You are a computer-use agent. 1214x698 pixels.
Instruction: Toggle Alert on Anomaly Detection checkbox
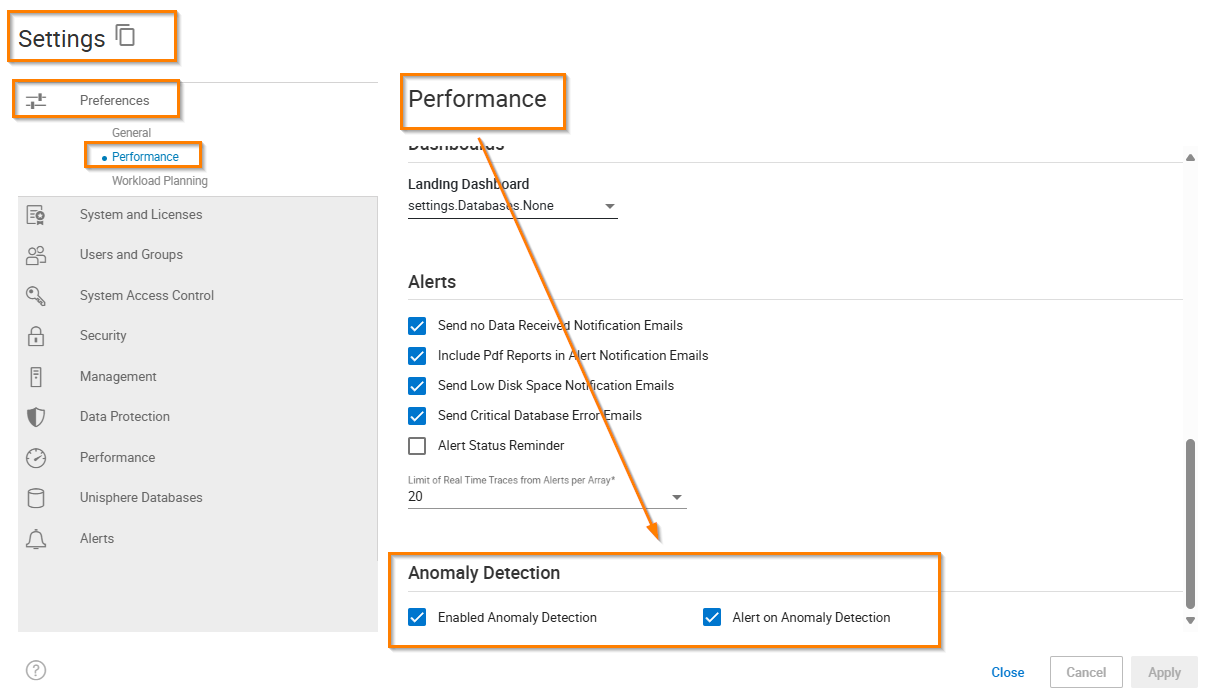tap(712, 618)
